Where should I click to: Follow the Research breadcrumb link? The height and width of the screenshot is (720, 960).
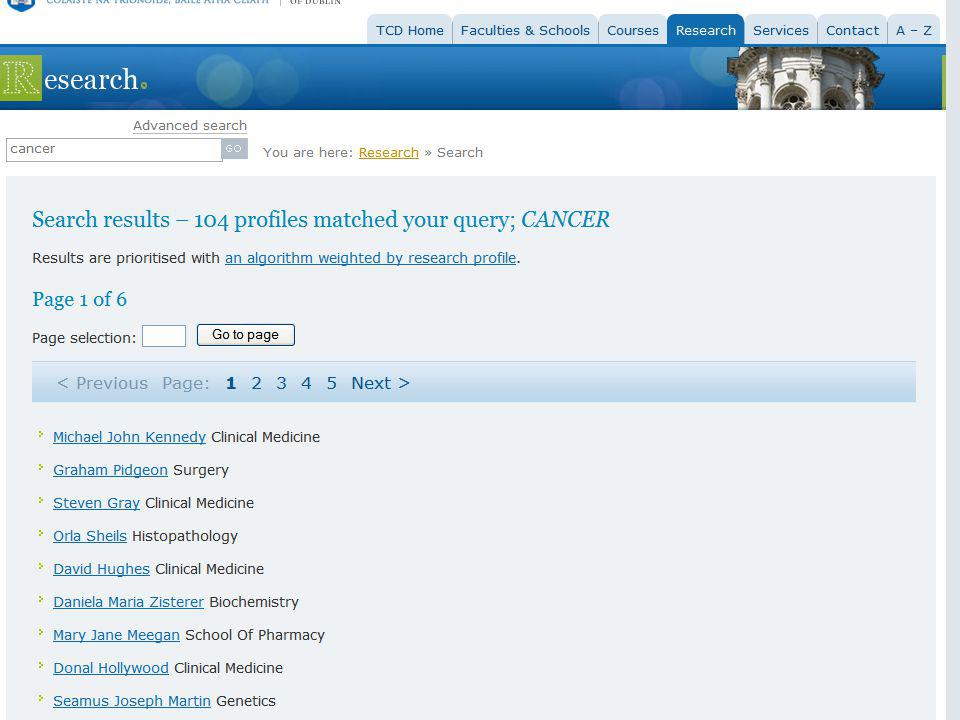coord(389,152)
